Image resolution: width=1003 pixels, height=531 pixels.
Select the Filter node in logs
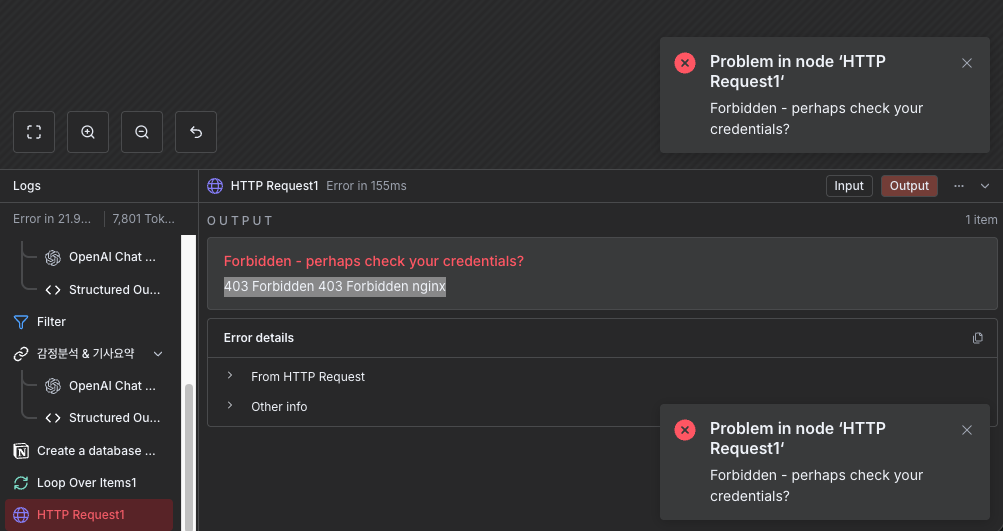coord(51,322)
